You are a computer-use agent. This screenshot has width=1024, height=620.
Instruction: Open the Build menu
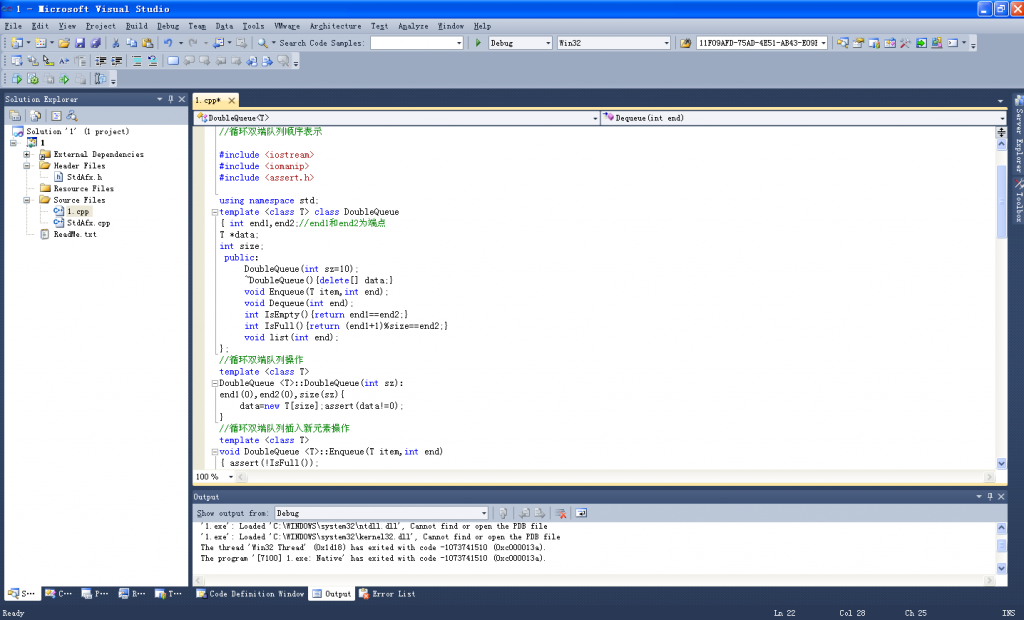[136, 26]
